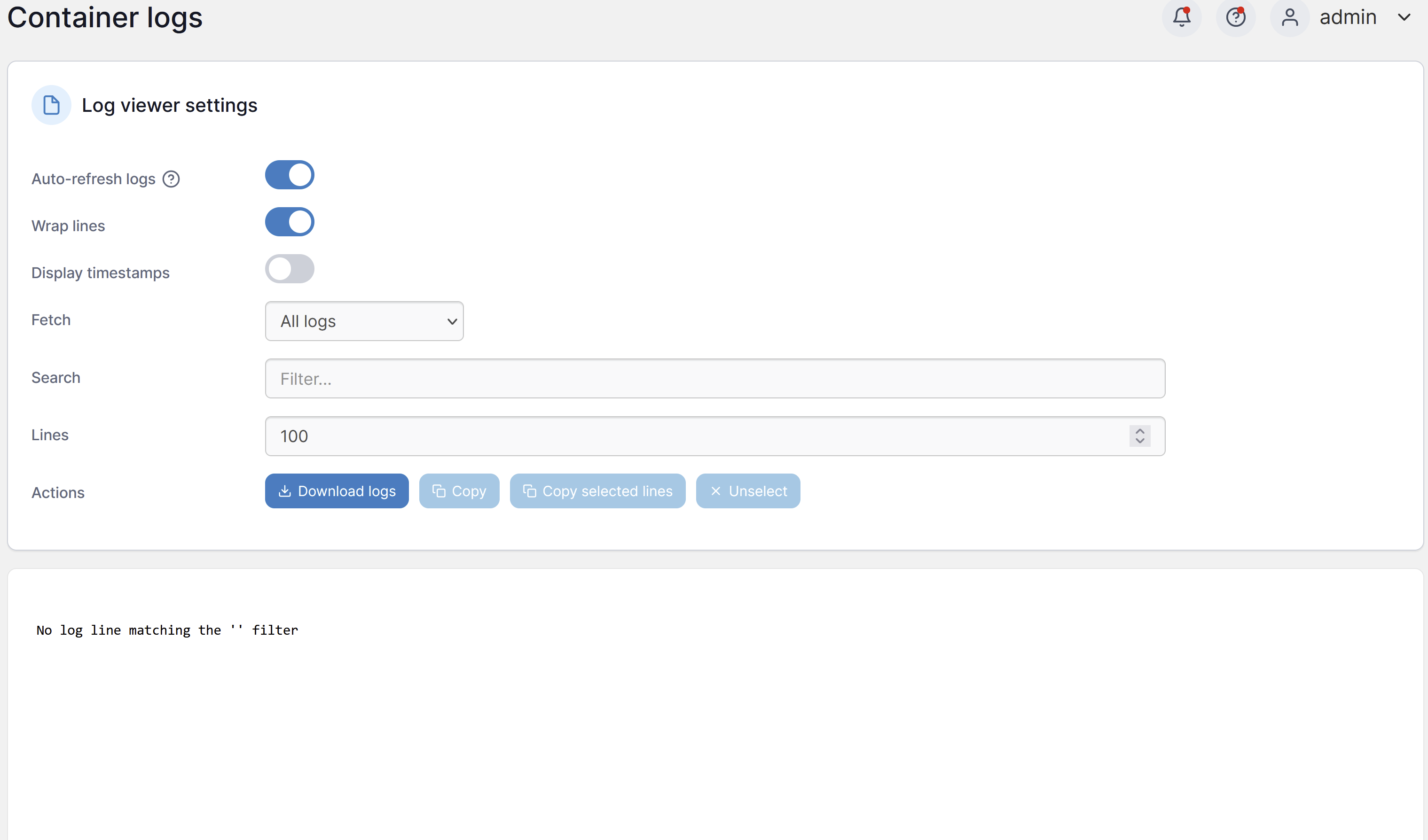The image size is (1428, 840).
Task: Click the Actions label
Action: point(58,493)
